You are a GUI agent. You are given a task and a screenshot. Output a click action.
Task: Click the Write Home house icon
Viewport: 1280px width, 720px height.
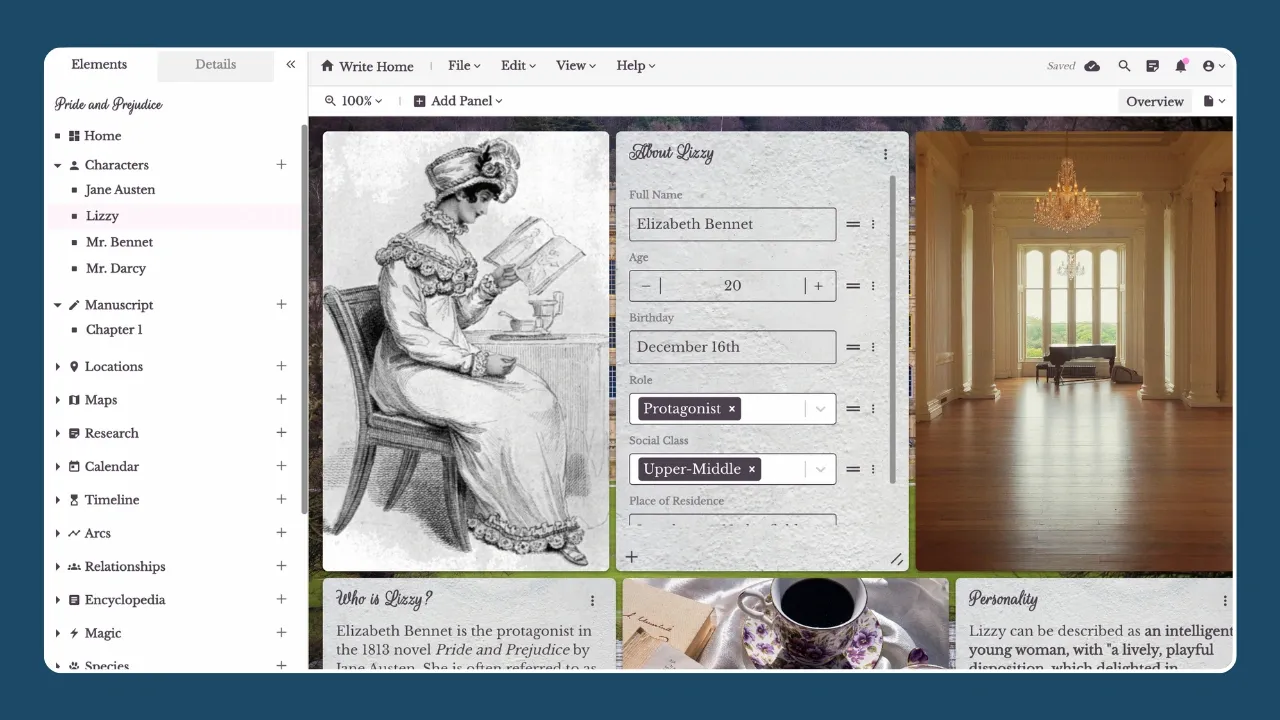point(329,65)
